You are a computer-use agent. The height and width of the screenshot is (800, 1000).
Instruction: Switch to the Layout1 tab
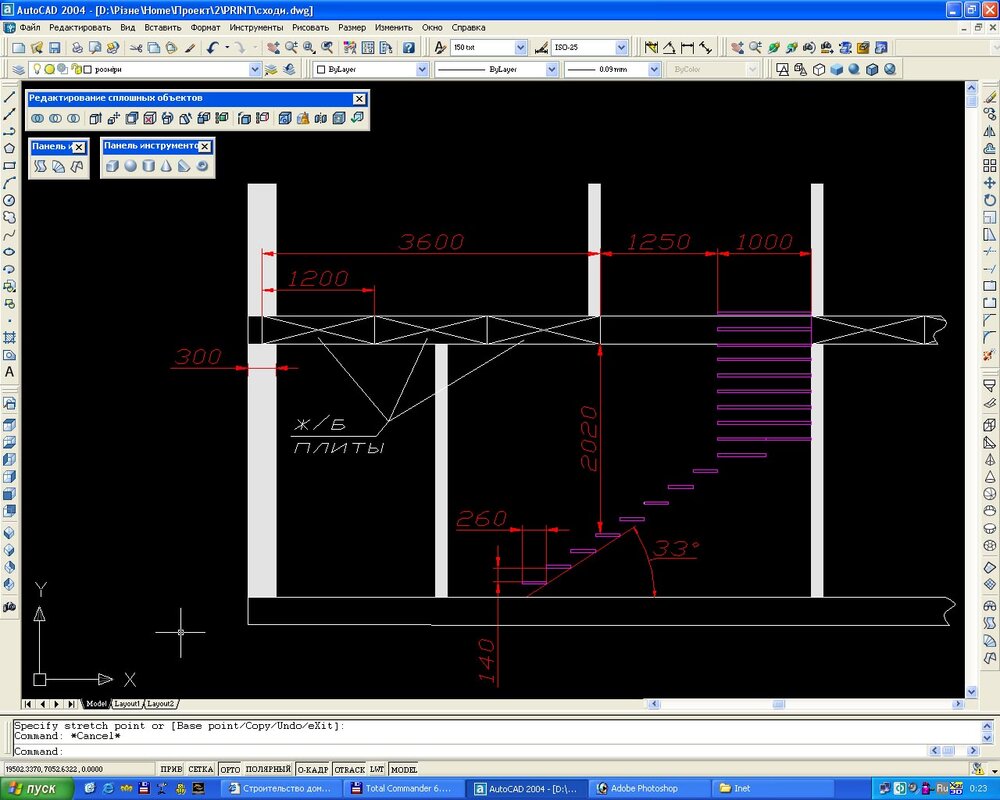pyautogui.click(x=126, y=704)
